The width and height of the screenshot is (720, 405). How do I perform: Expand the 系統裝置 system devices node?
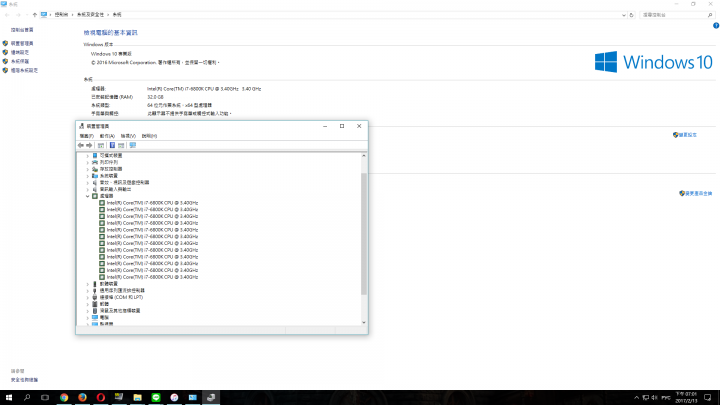pyautogui.click(x=88, y=176)
